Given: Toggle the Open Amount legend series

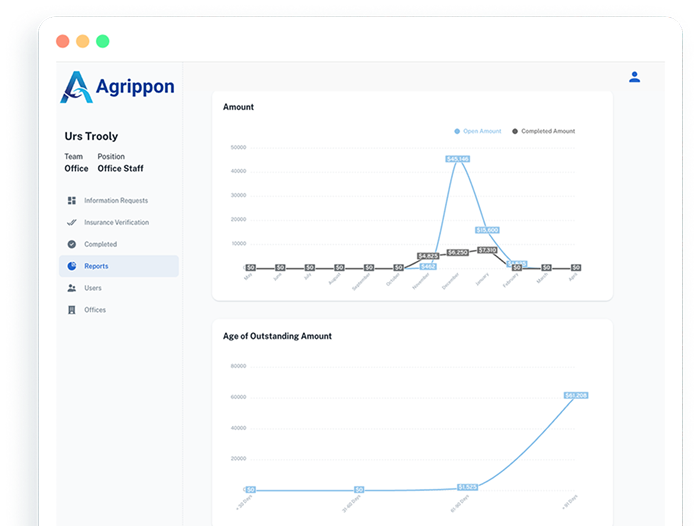Looking at the screenshot, I should tap(478, 131).
